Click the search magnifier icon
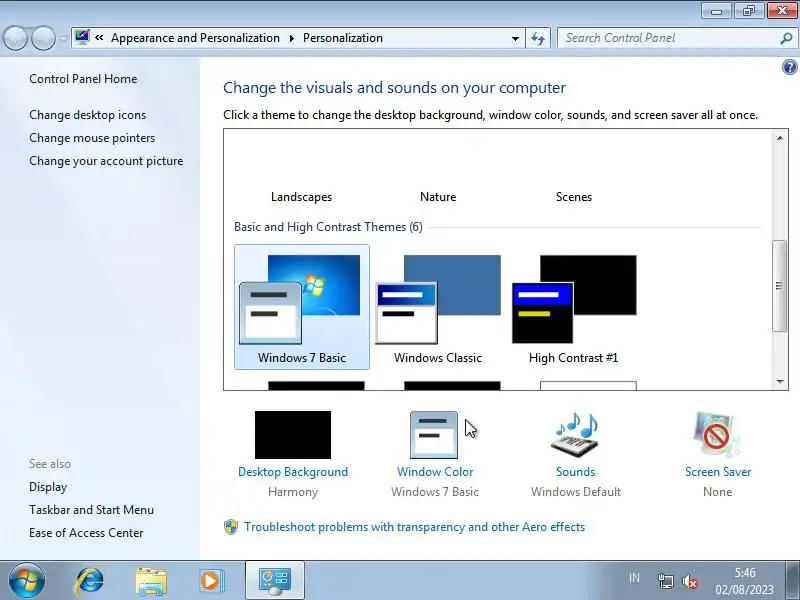Viewport: 800px width, 600px height. tap(786, 38)
